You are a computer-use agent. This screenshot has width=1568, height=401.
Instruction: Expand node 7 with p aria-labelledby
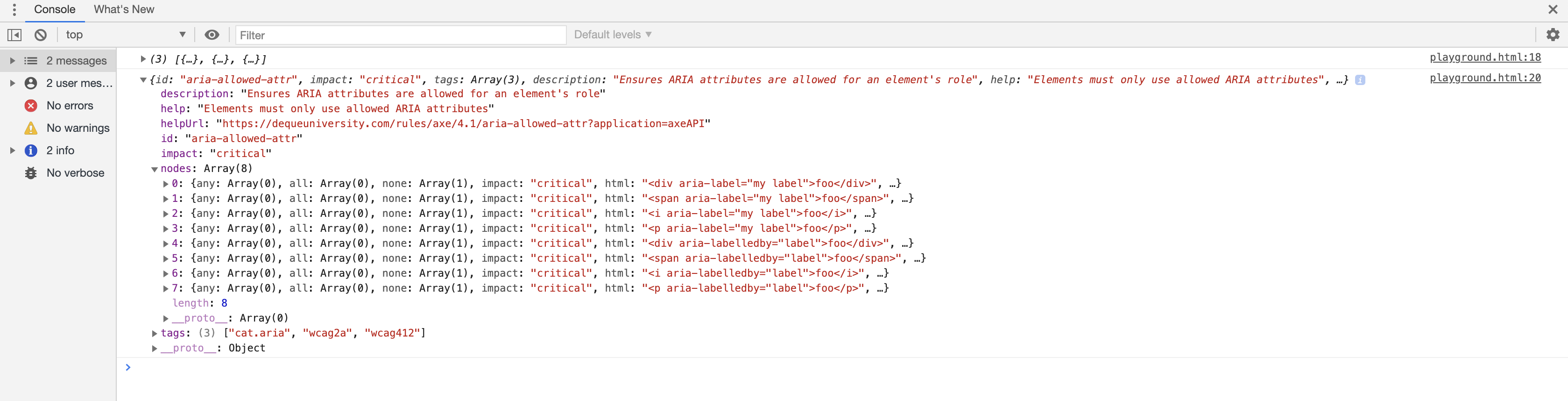166,288
